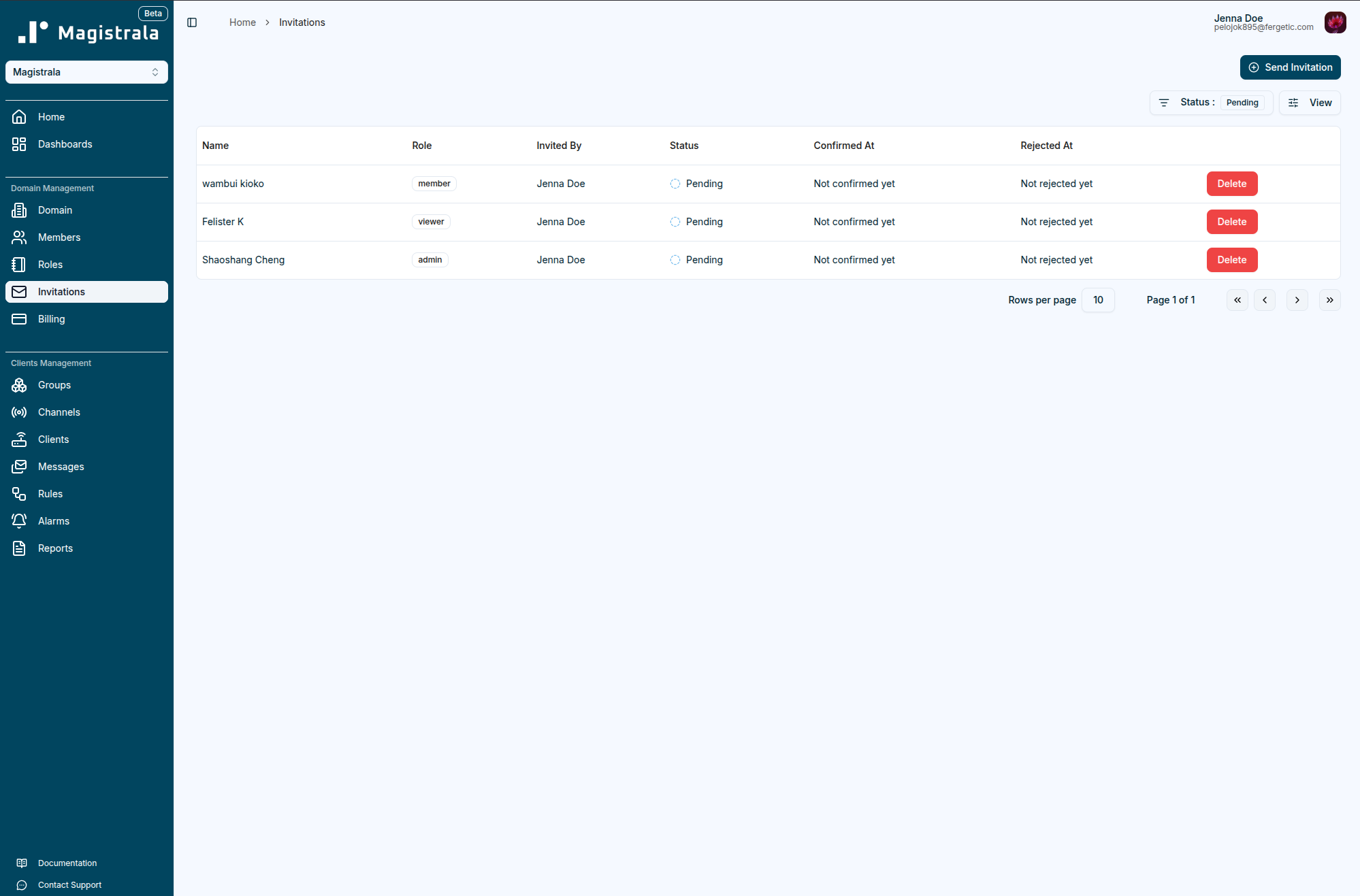Open Channels in Clients Management
Screen dimensions: 1360x896
[59, 412]
